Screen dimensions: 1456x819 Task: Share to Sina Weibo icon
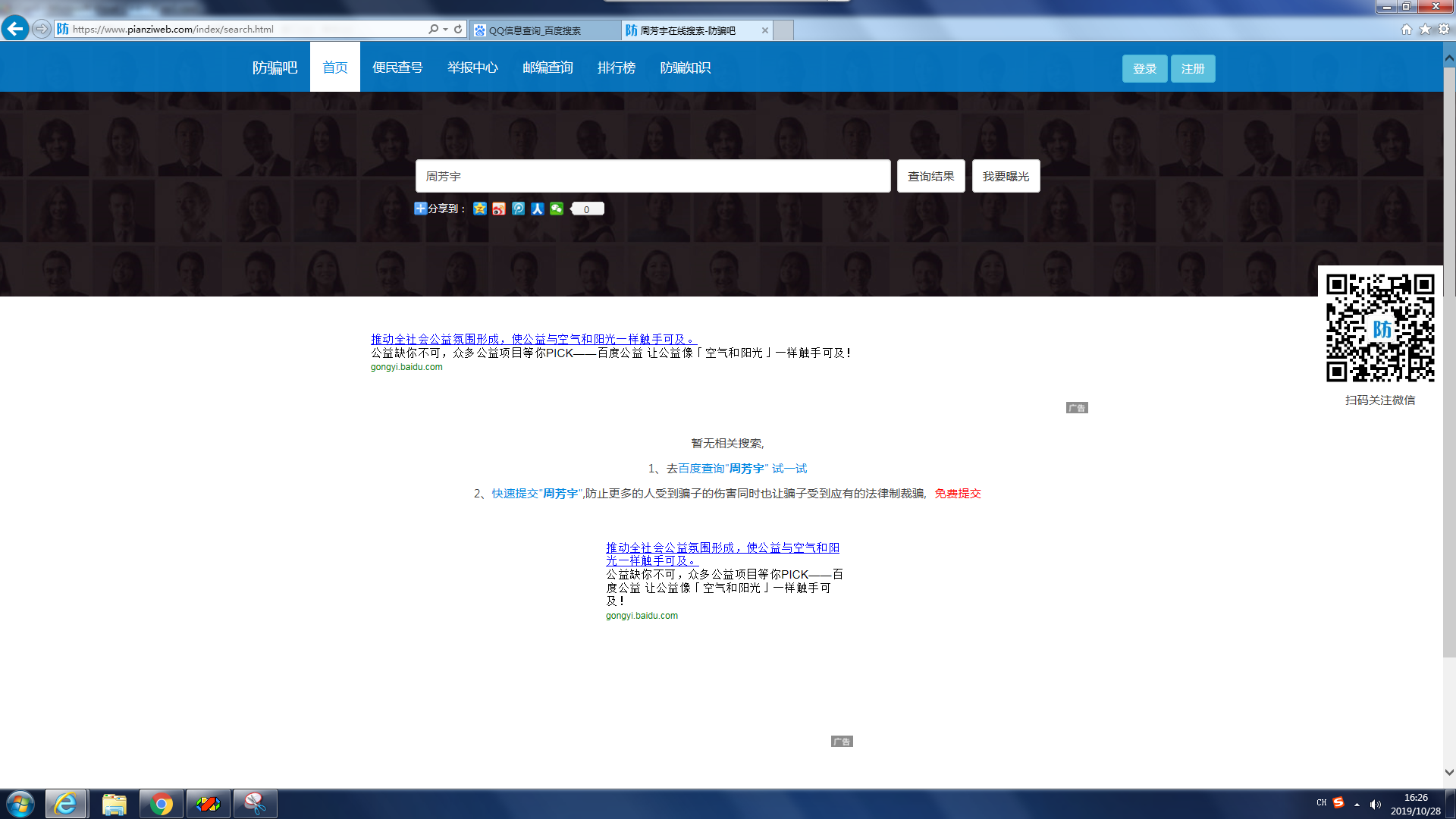pos(499,209)
